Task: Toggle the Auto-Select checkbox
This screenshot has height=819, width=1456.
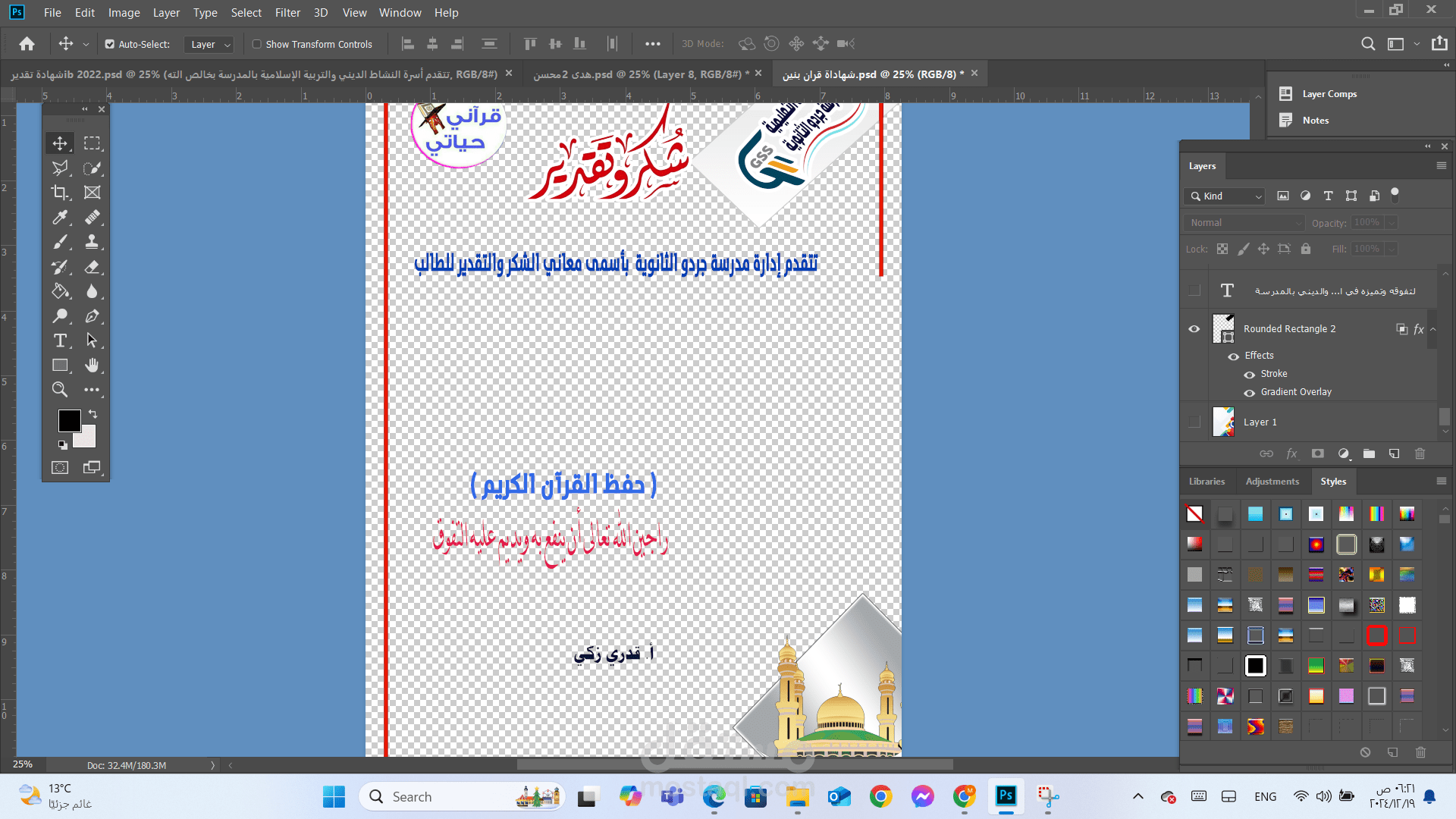Action: click(x=110, y=44)
